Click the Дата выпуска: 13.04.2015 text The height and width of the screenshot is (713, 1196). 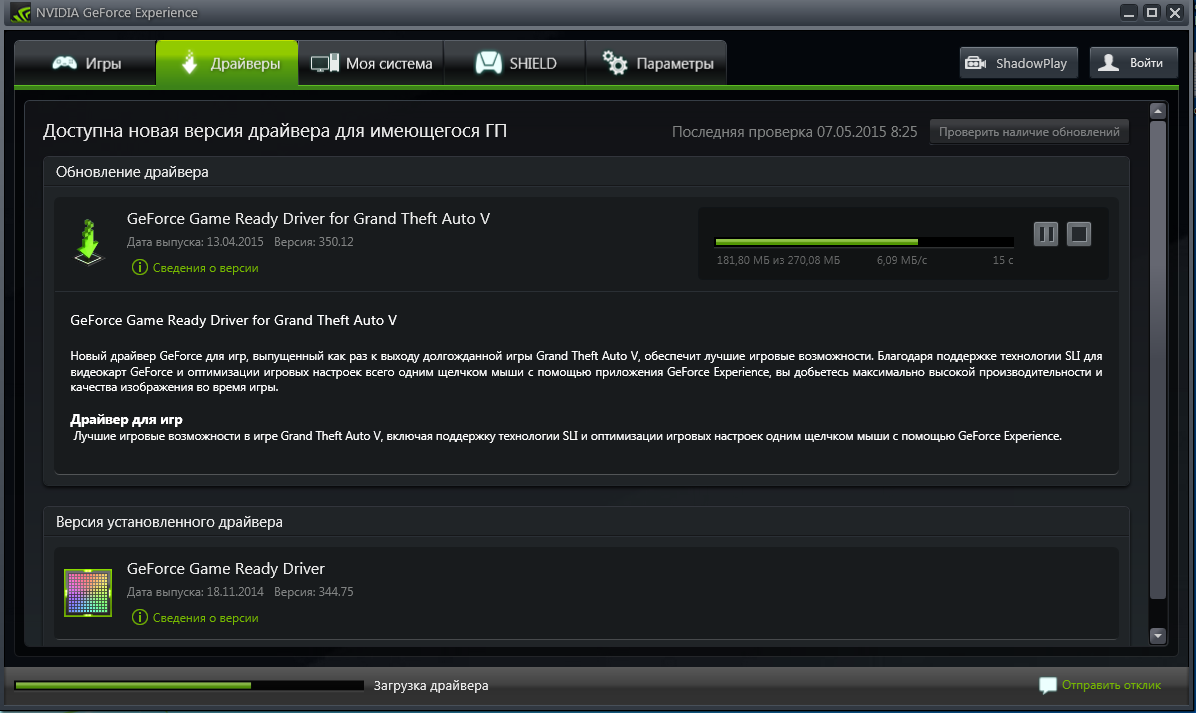pos(195,242)
